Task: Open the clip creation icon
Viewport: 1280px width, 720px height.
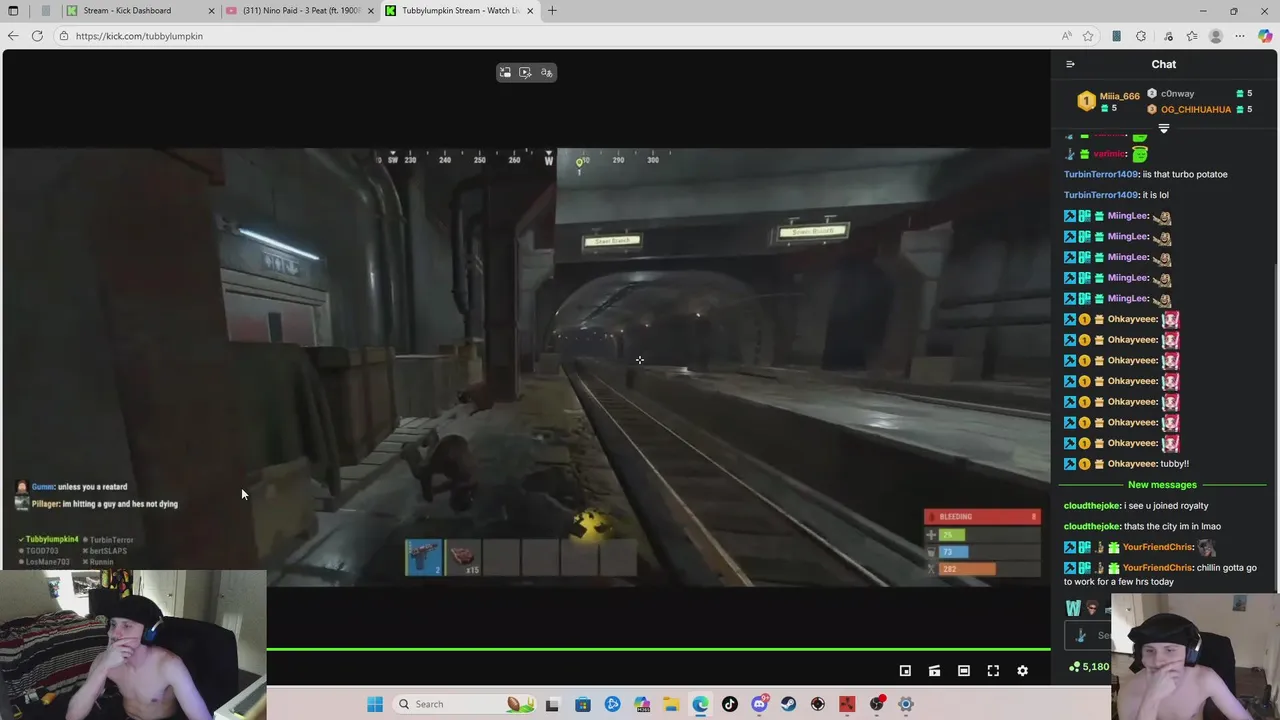Action: click(x=934, y=671)
